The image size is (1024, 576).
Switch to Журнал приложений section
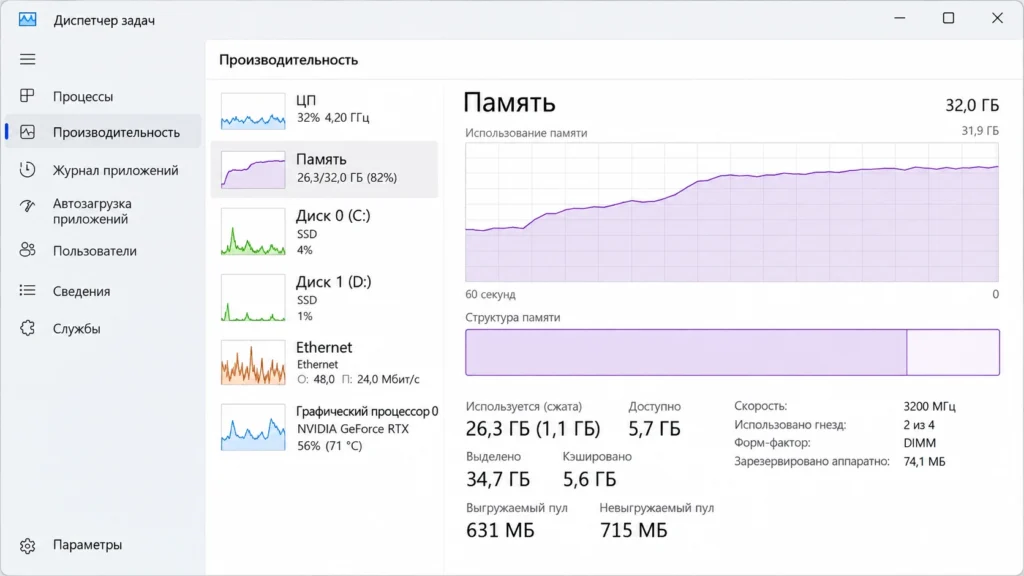coord(103,170)
